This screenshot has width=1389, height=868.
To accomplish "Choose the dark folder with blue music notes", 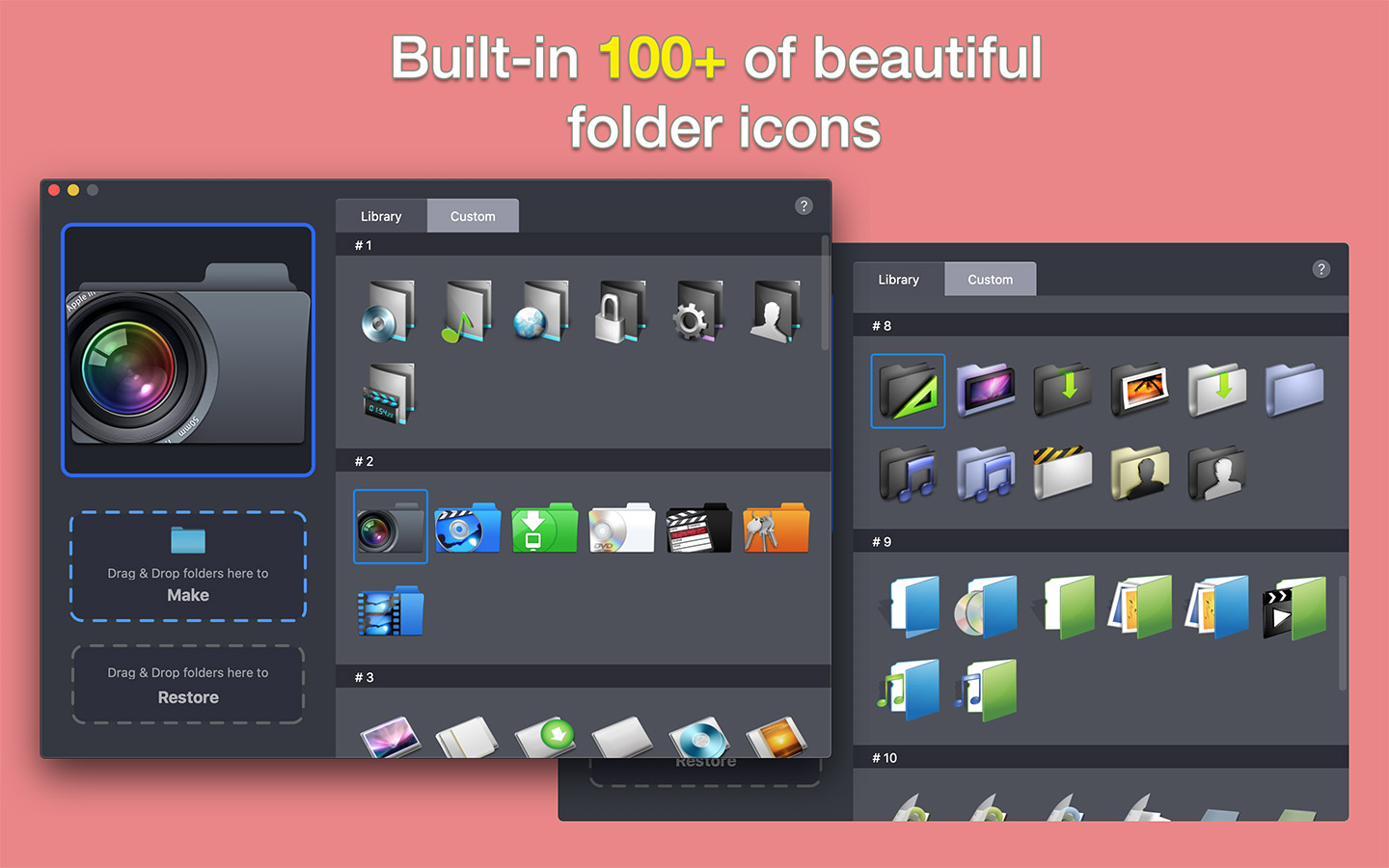I will (908, 474).
